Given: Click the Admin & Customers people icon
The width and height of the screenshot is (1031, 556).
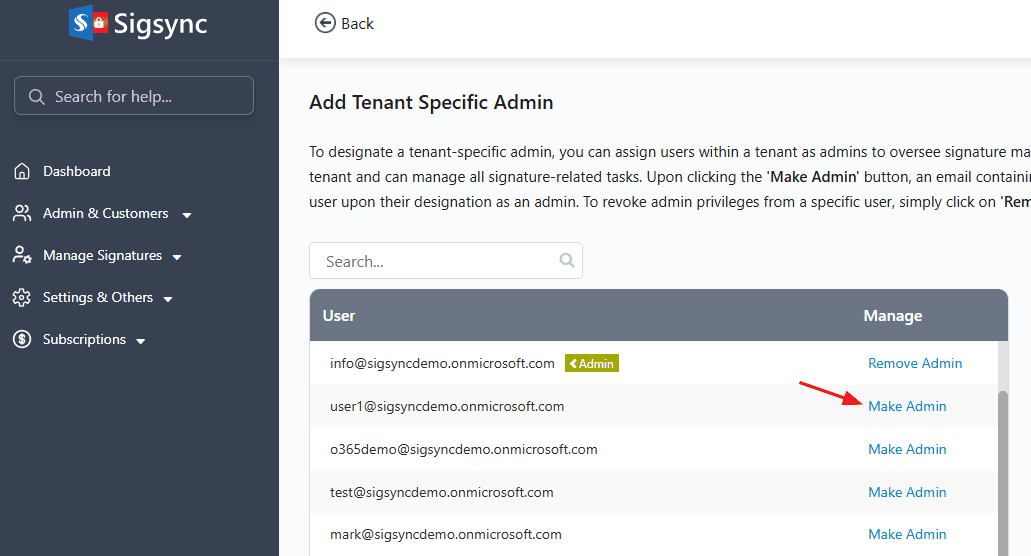Looking at the screenshot, I should pos(22,213).
